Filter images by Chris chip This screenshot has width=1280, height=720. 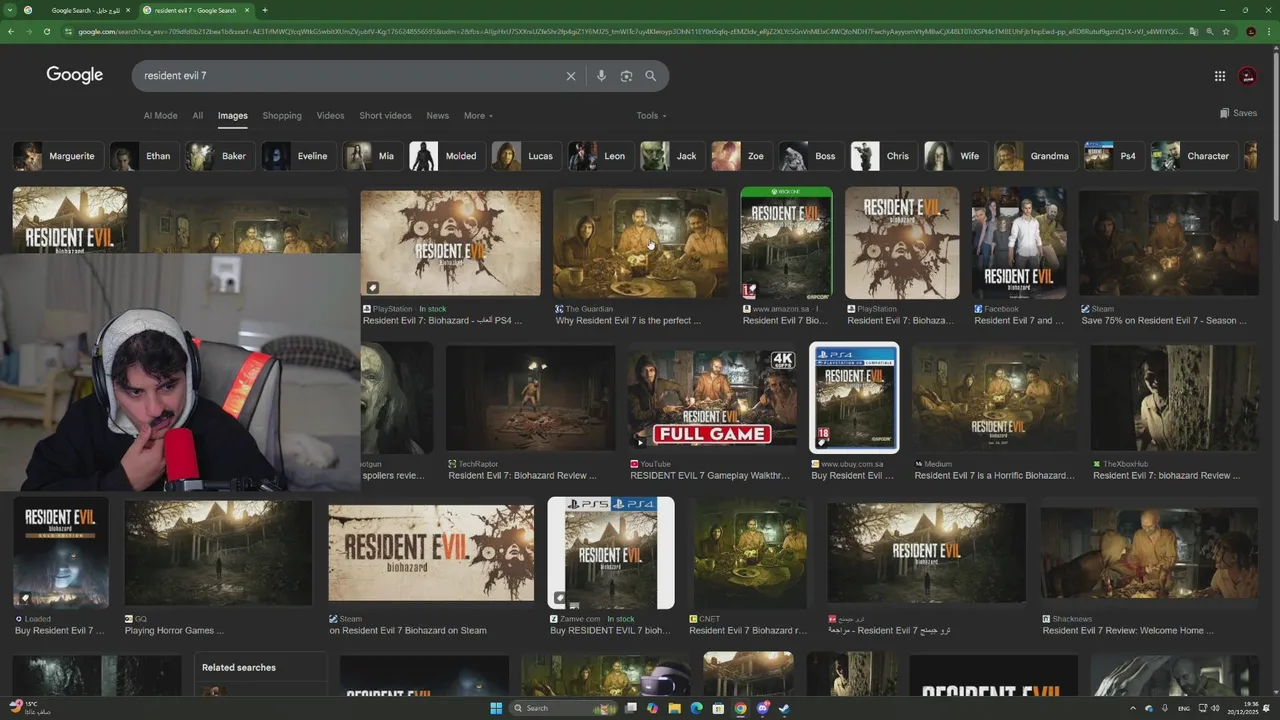tap(883, 156)
